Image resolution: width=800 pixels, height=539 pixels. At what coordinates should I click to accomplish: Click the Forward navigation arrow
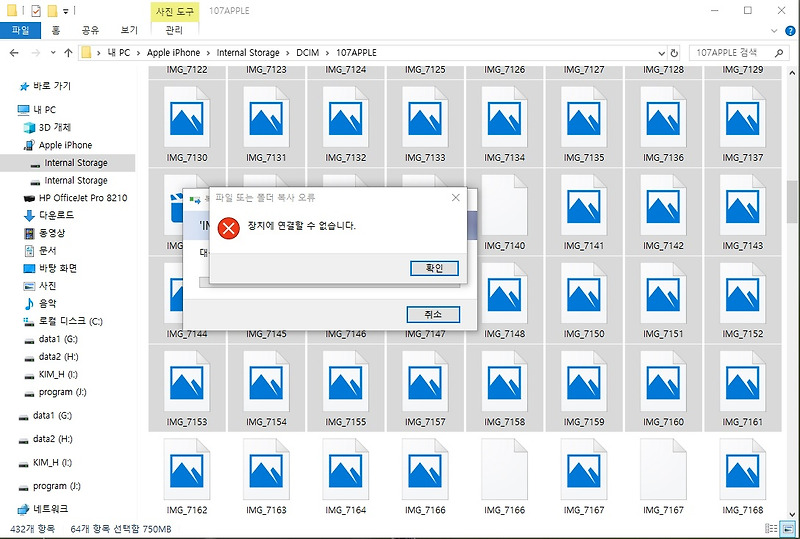click(x=35, y=53)
